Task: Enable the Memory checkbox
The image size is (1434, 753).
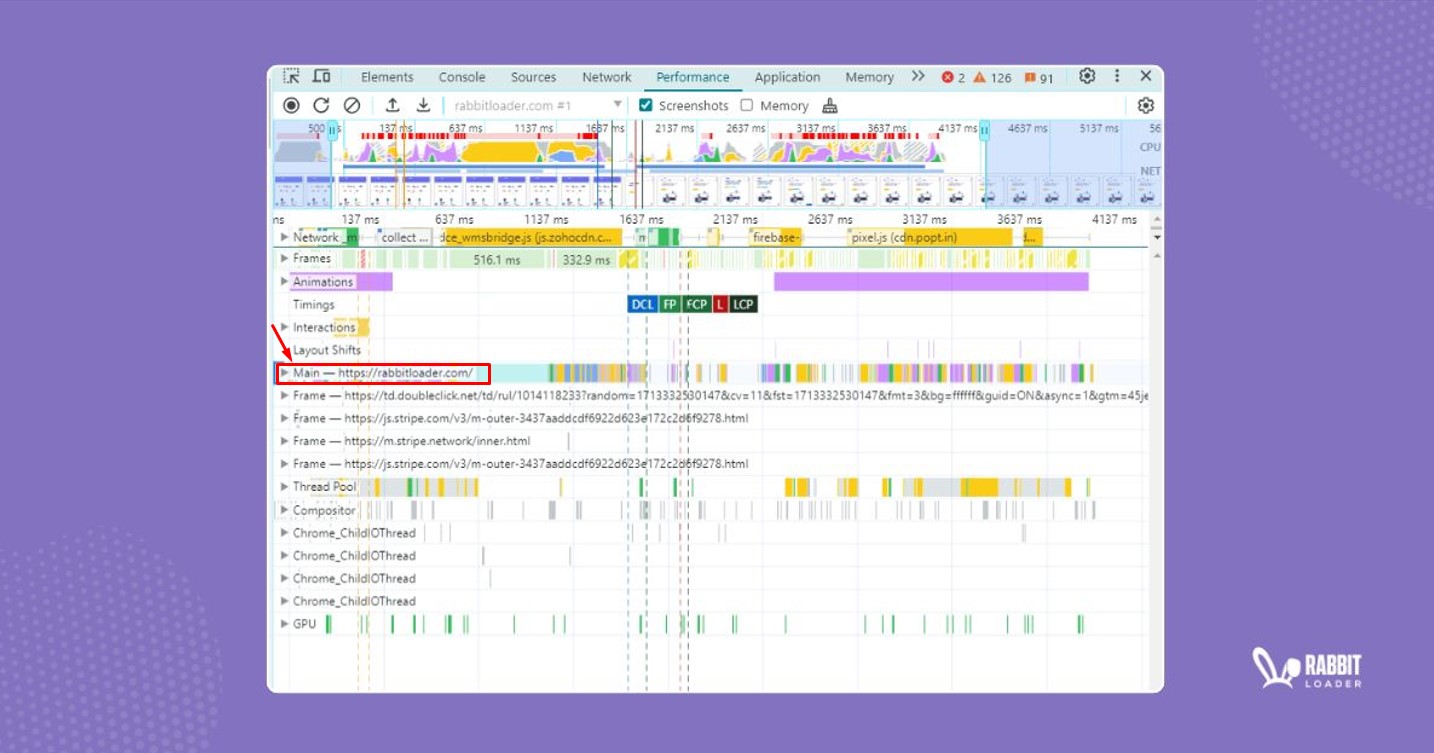Action: pos(747,105)
